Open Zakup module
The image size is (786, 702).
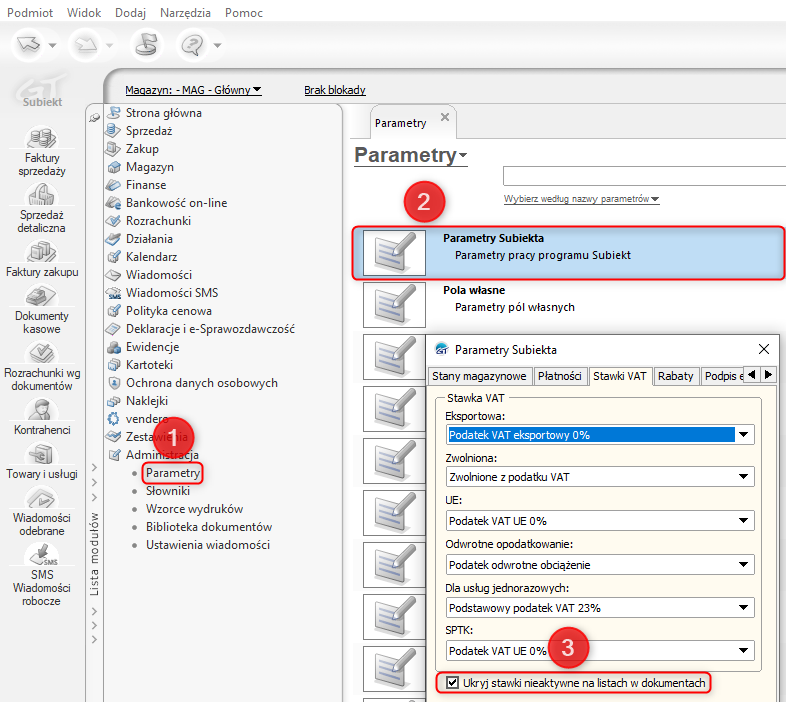pos(142,149)
